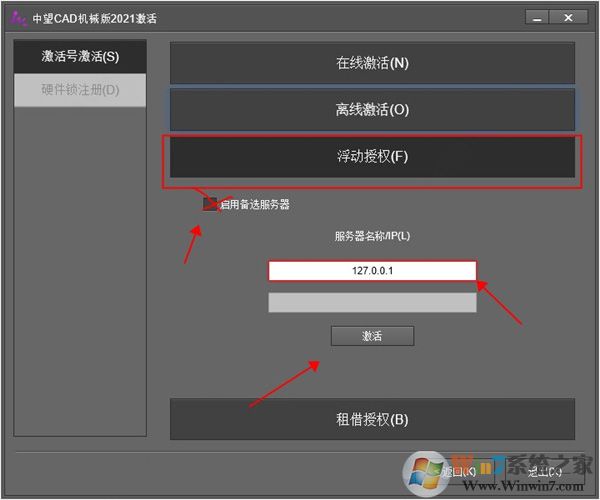600x500 pixels.
Task: Click the 返回 back button
Action: click(459, 472)
